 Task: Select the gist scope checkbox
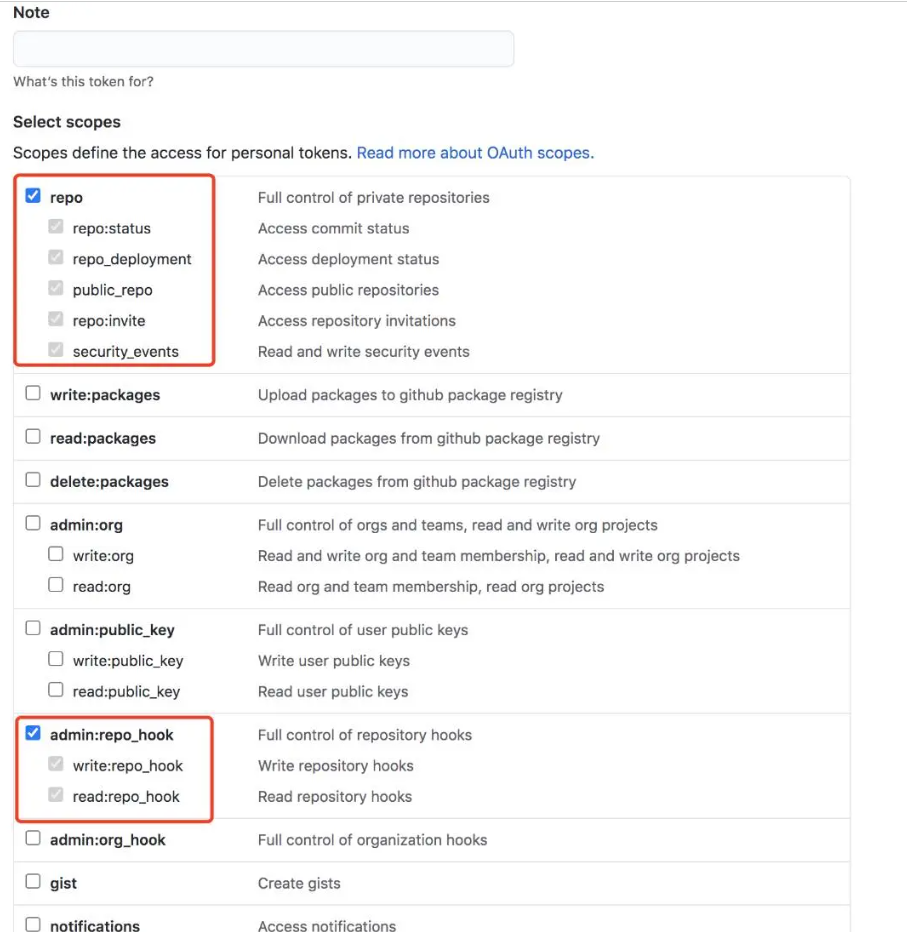point(33,882)
